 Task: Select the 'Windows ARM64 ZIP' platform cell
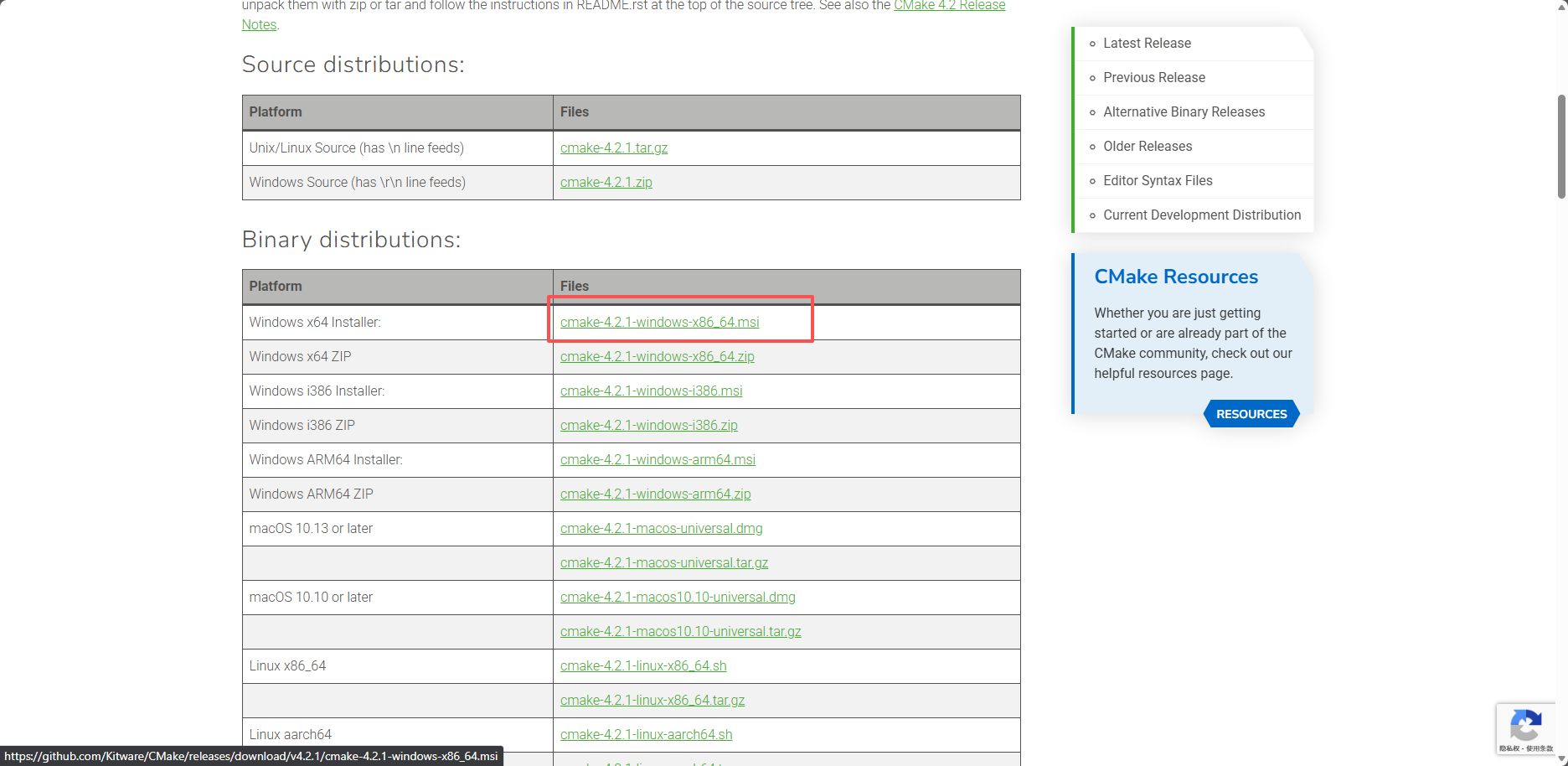pos(398,494)
